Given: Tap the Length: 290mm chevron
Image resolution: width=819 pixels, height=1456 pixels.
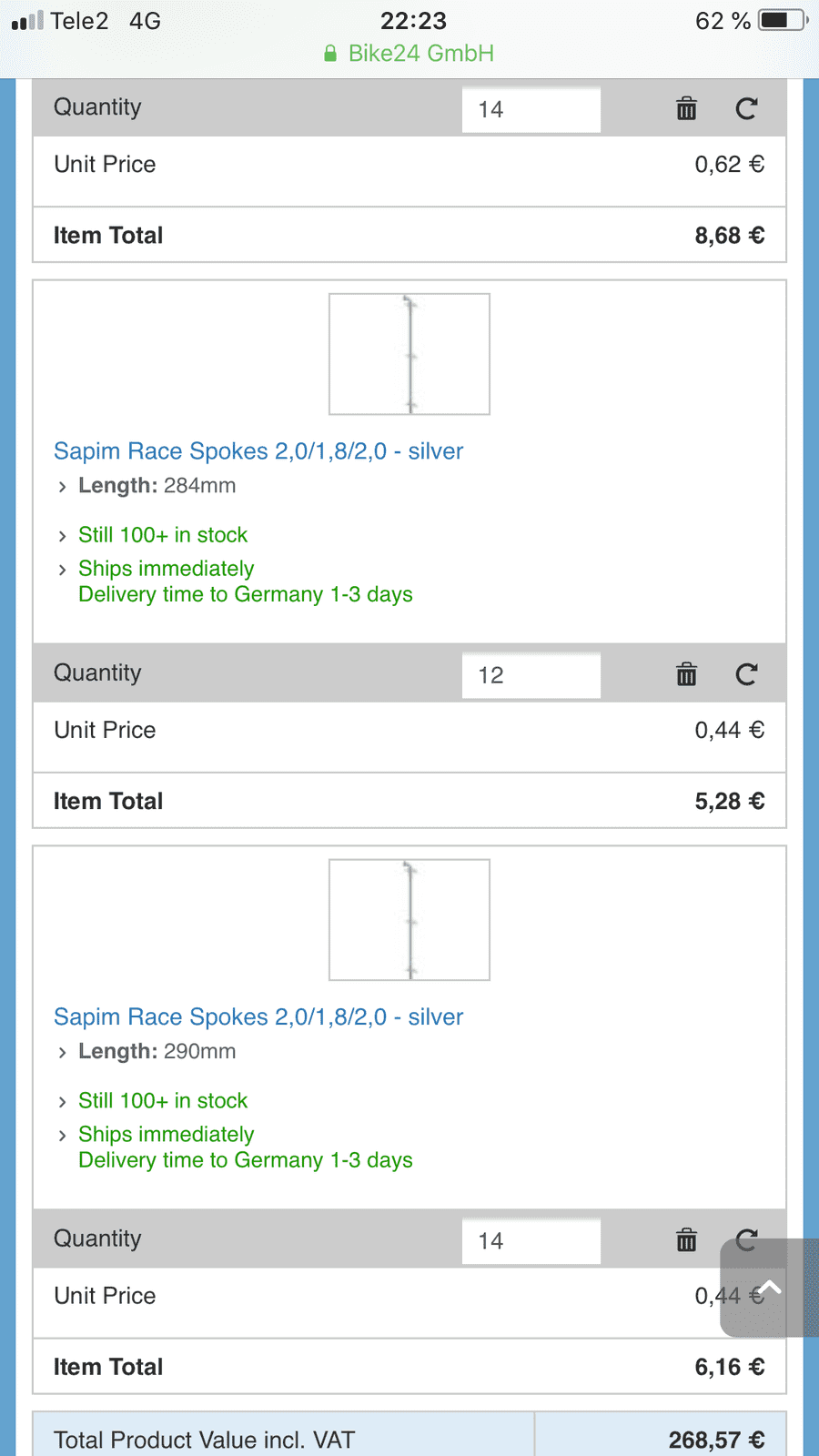Looking at the screenshot, I should 62,1053.
